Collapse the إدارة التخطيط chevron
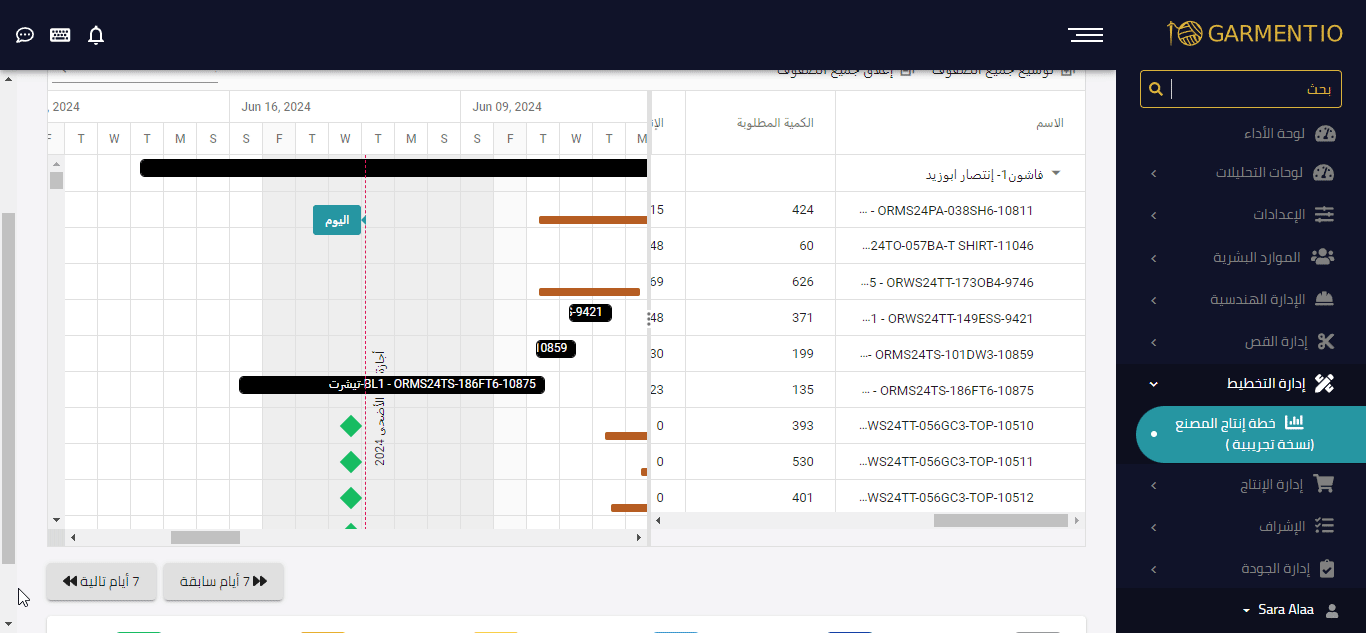Viewport: 1366px width, 633px height. pyautogui.click(x=1153, y=384)
